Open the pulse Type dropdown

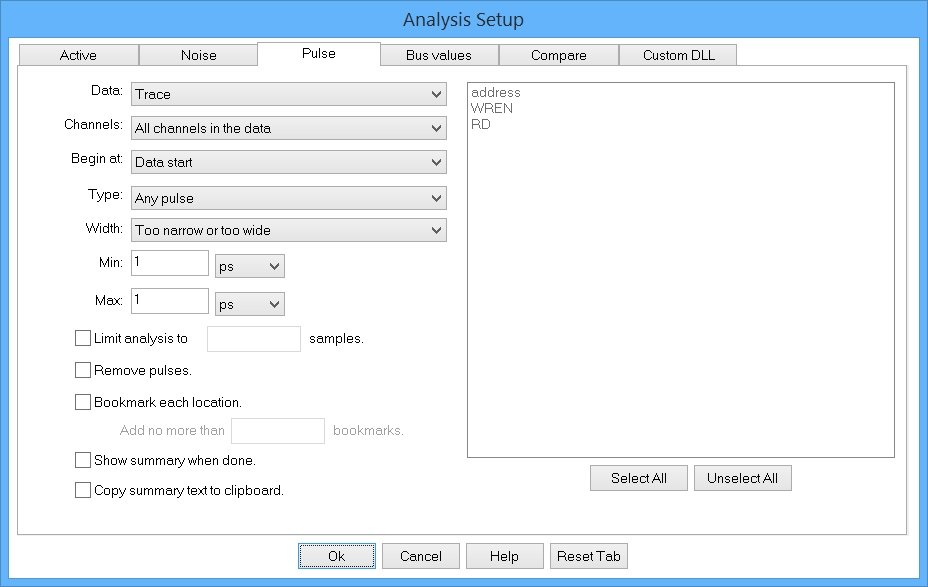click(x=288, y=198)
